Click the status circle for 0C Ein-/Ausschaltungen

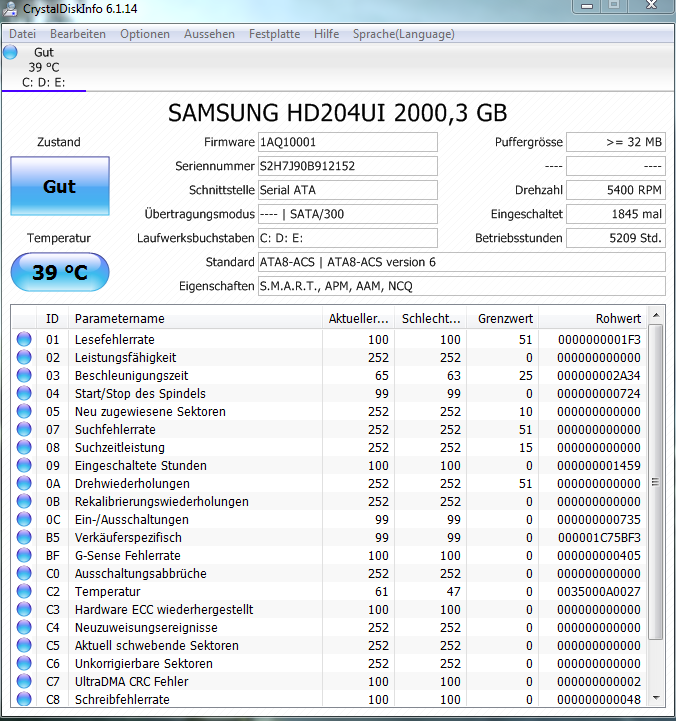click(24, 519)
